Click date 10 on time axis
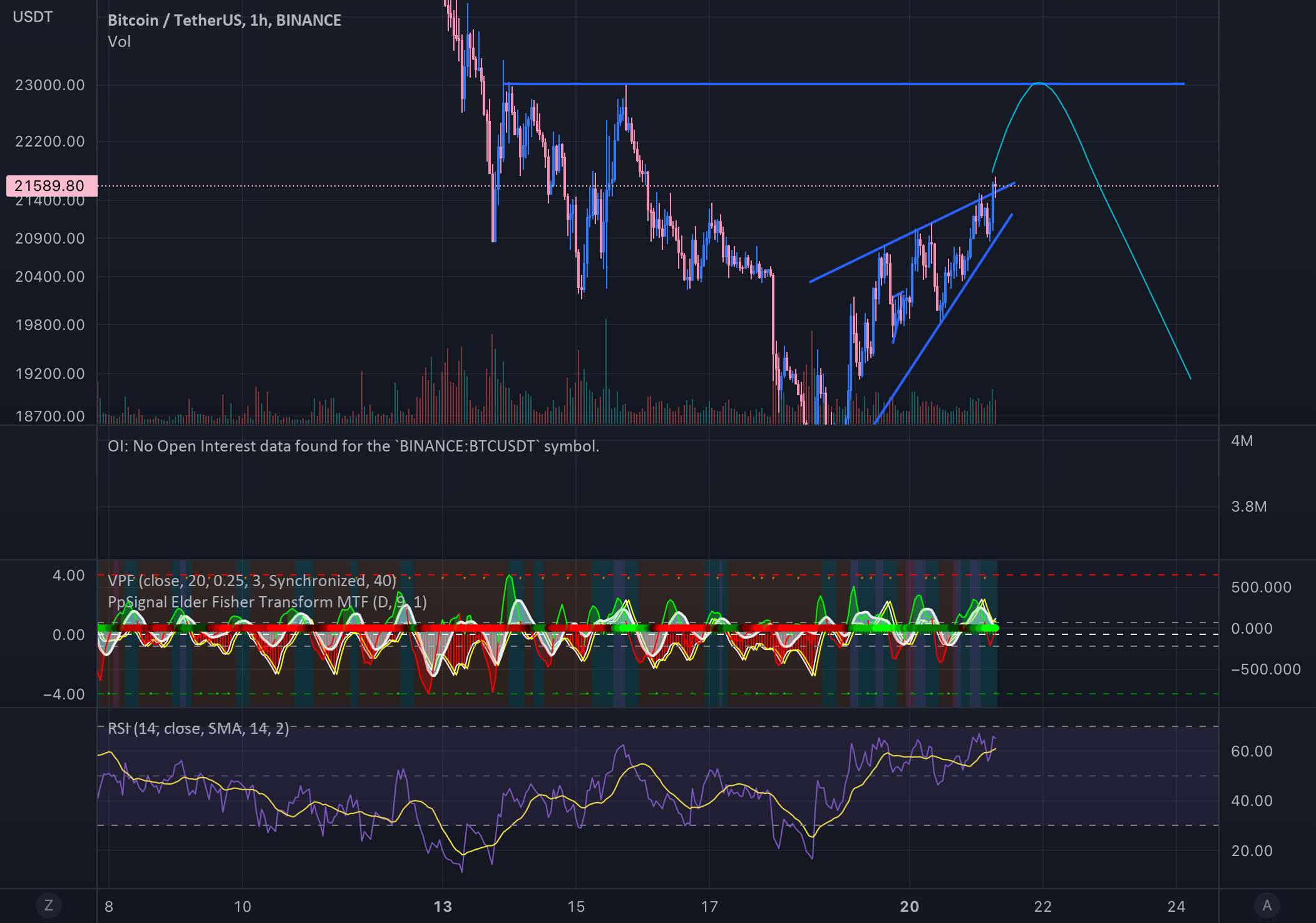 point(242,906)
